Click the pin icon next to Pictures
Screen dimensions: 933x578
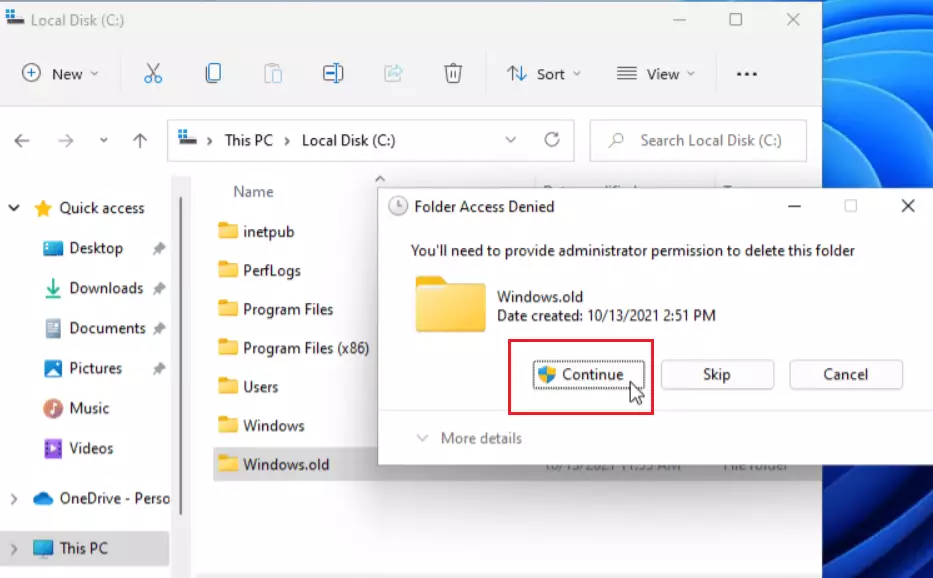pos(159,368)
